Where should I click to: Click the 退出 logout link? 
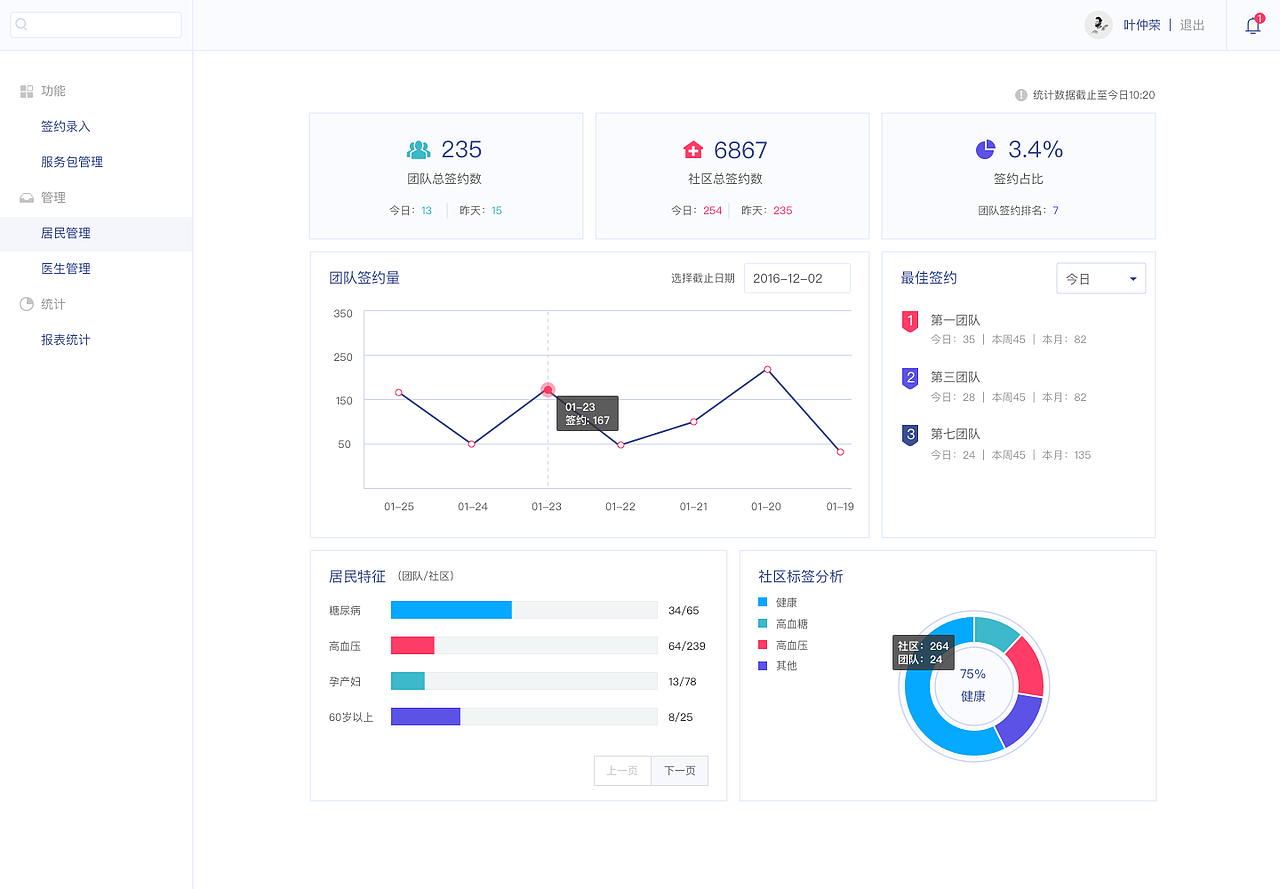click(x=1192, y=26)
